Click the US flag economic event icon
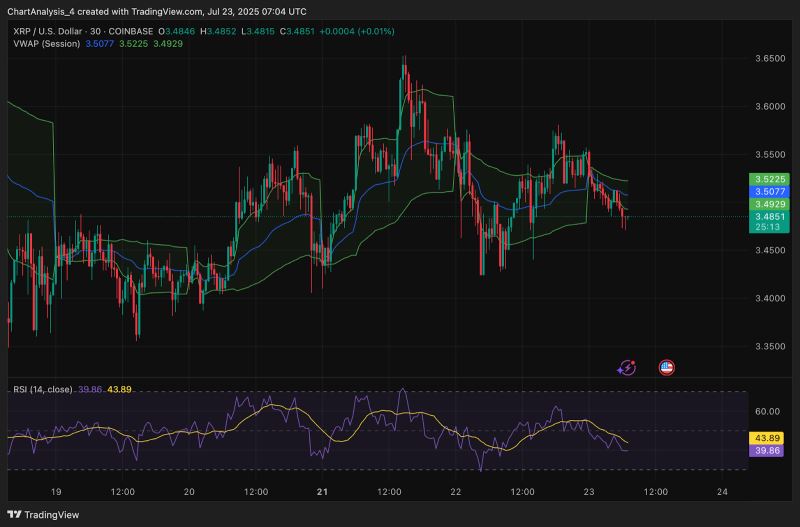 pyautogui.click(x=667, y=368)
